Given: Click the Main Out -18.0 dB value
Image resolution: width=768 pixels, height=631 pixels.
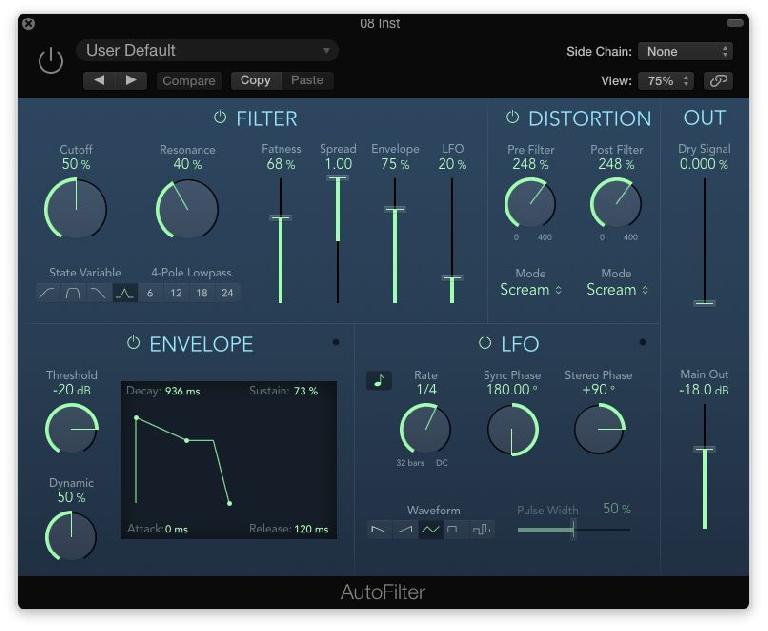Looking at the screenshot, I should (704, 390).
